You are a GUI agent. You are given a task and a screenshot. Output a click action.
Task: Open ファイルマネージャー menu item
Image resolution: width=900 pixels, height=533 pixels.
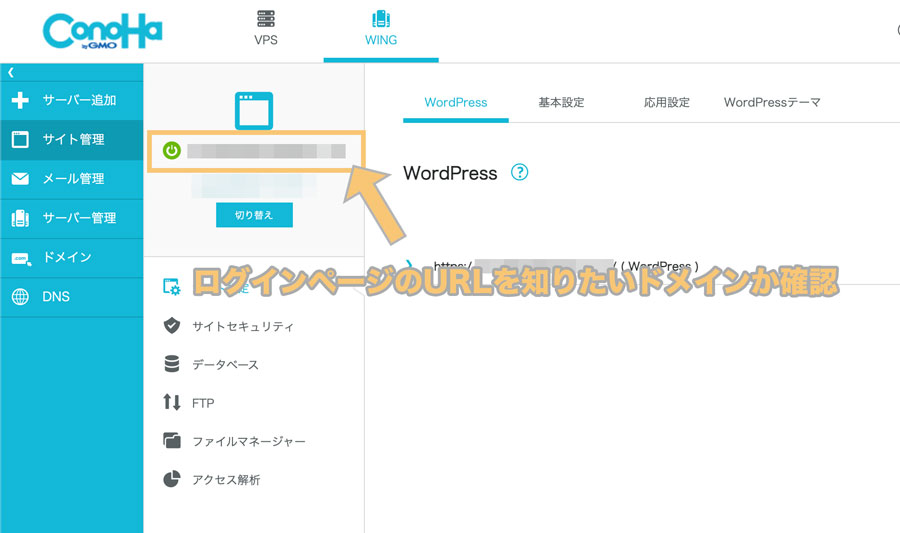coord(249,441)
